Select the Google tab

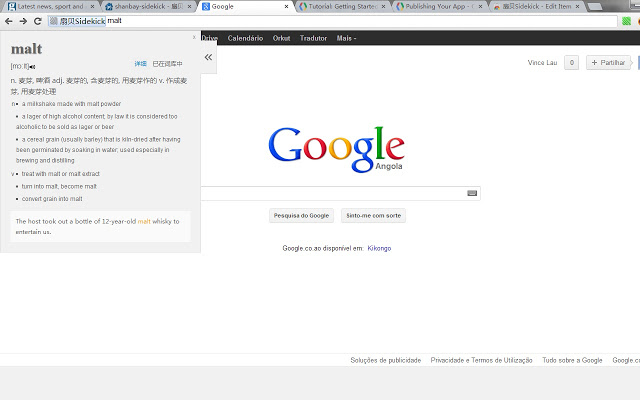[245, 7]
